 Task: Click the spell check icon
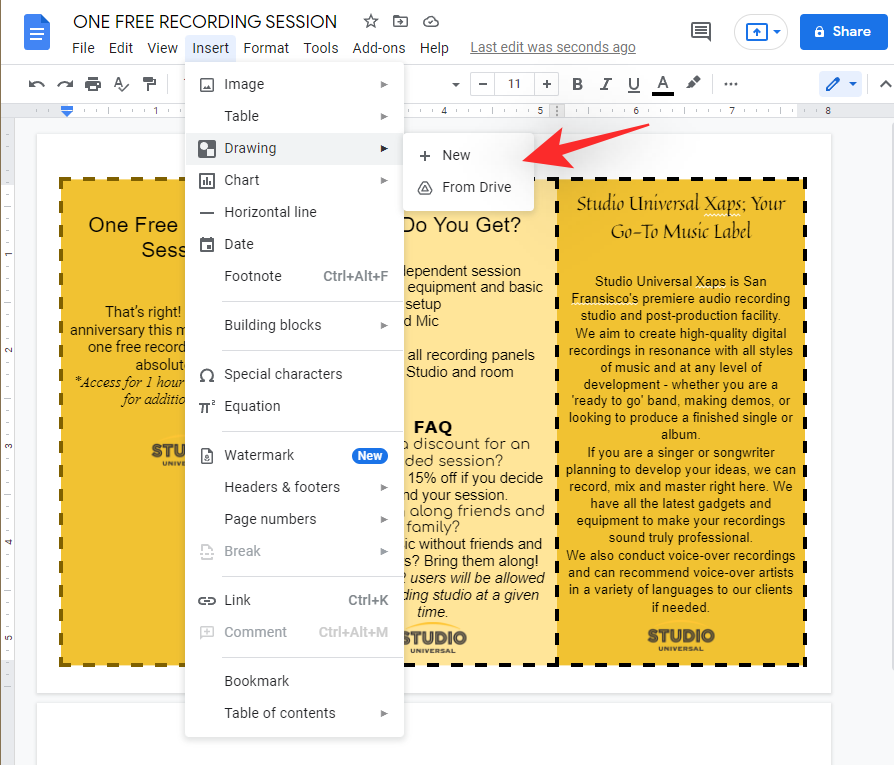[121, 84]
